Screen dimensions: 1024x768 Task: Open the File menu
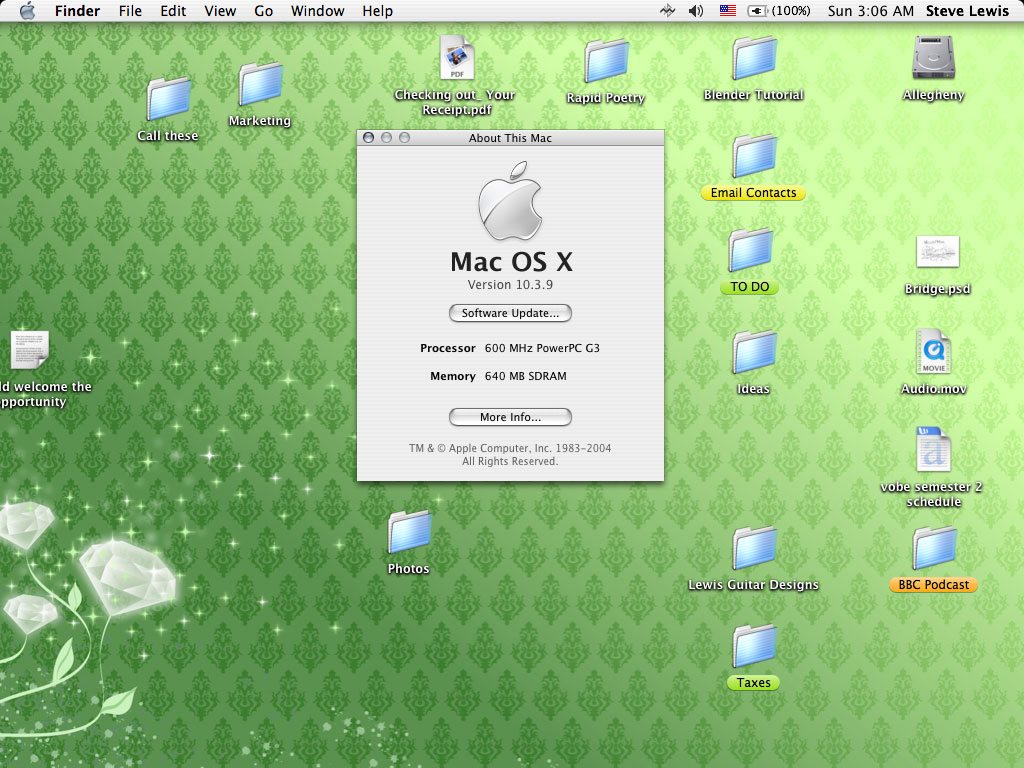click(130, 10)
